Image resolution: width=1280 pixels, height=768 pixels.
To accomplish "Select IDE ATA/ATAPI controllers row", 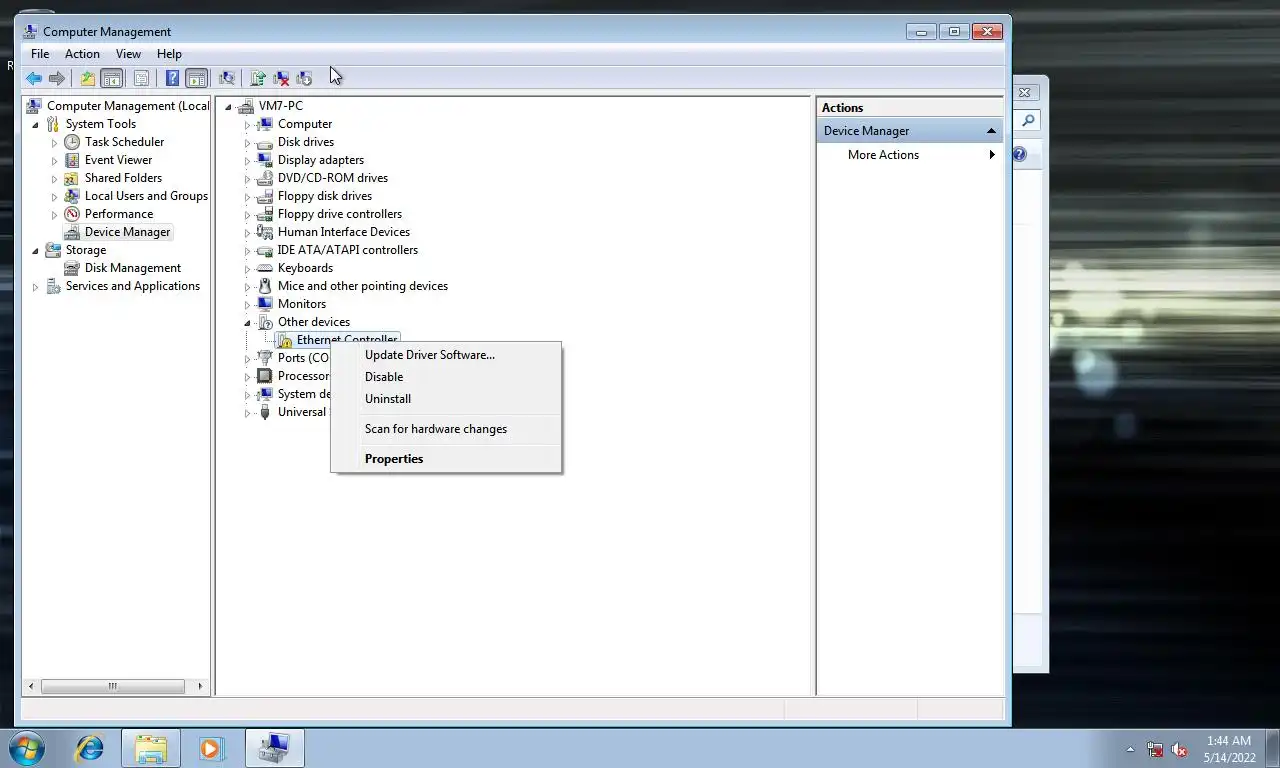I will [348, 250].
